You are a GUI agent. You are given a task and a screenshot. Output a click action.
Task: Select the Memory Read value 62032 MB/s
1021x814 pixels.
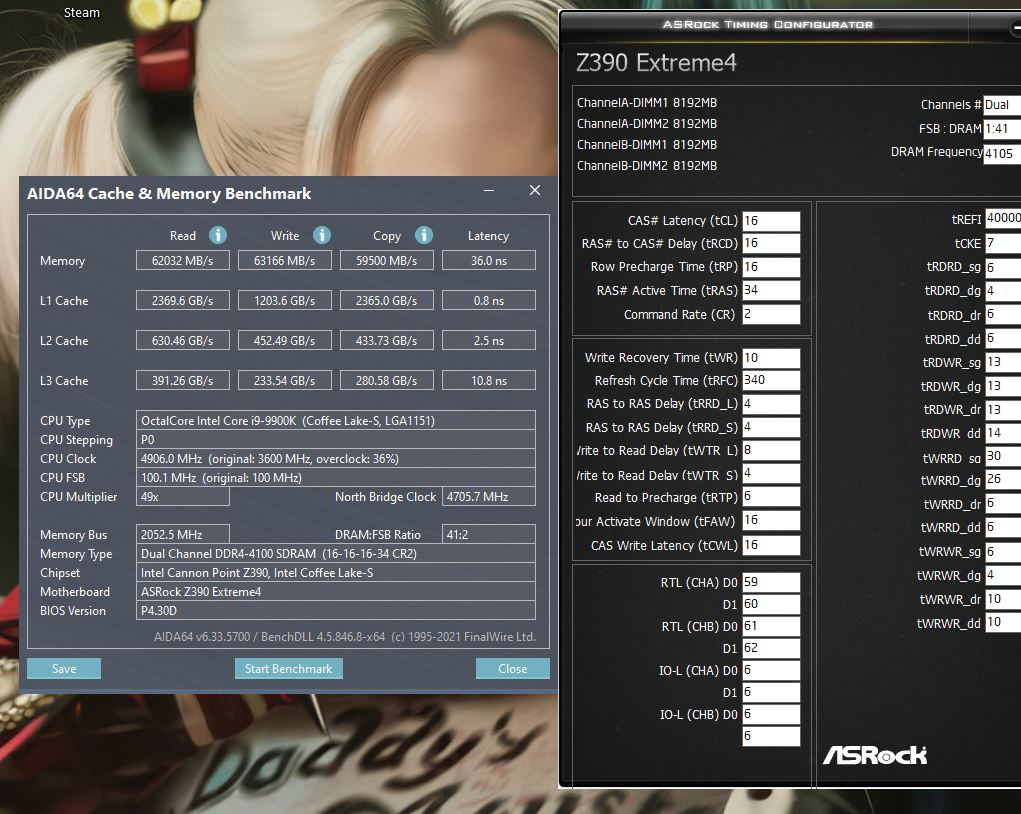tap(183, 260)
